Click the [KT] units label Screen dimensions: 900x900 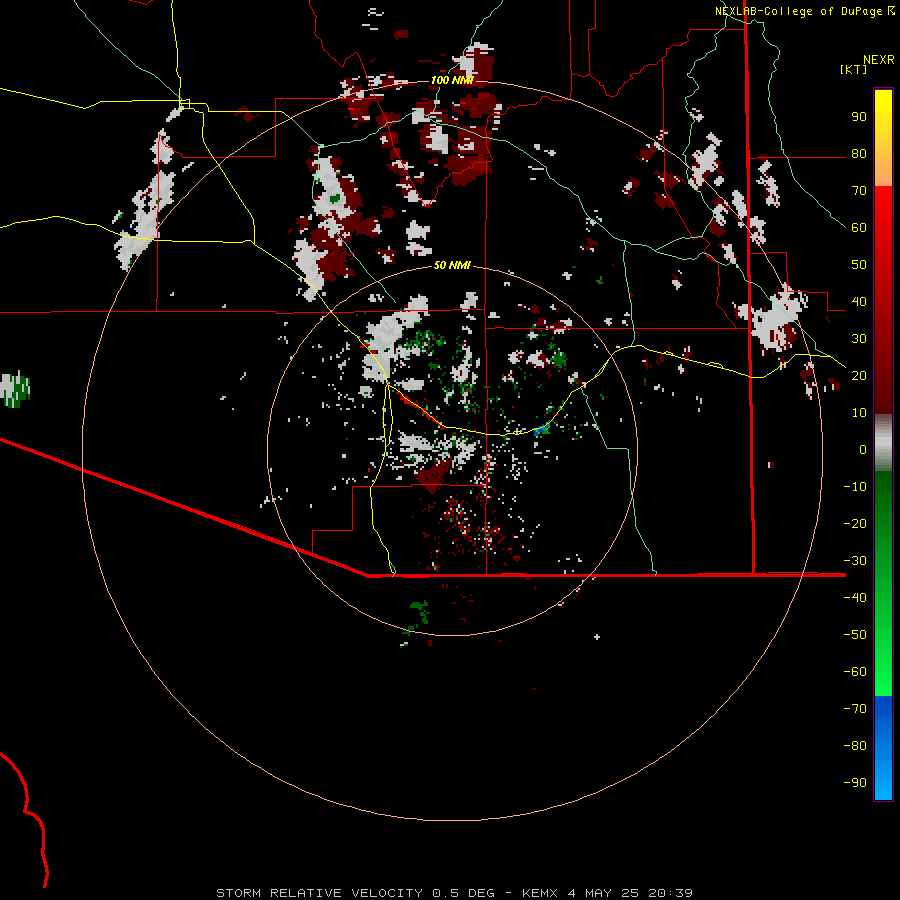(x=853, y=69)
